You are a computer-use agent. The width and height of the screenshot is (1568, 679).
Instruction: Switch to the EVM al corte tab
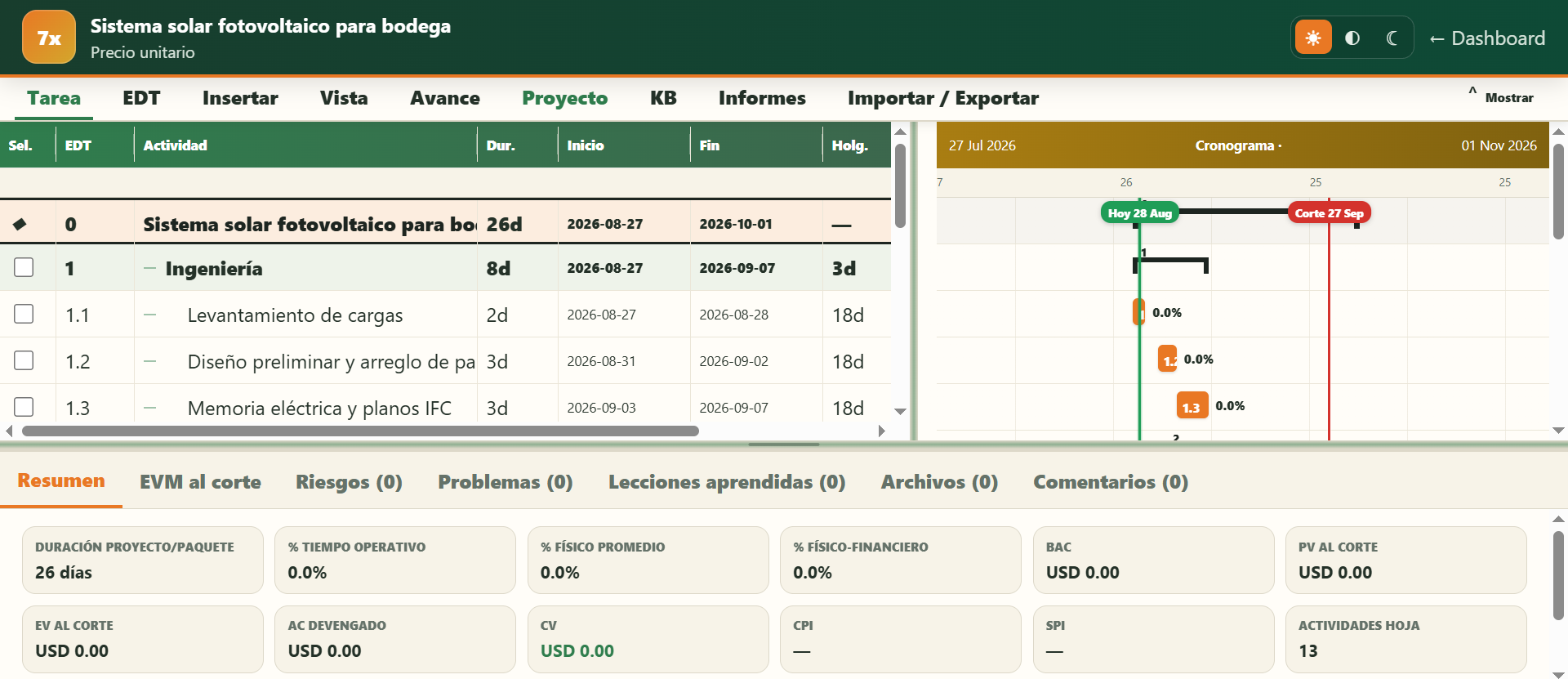click(x=200, y=482)
